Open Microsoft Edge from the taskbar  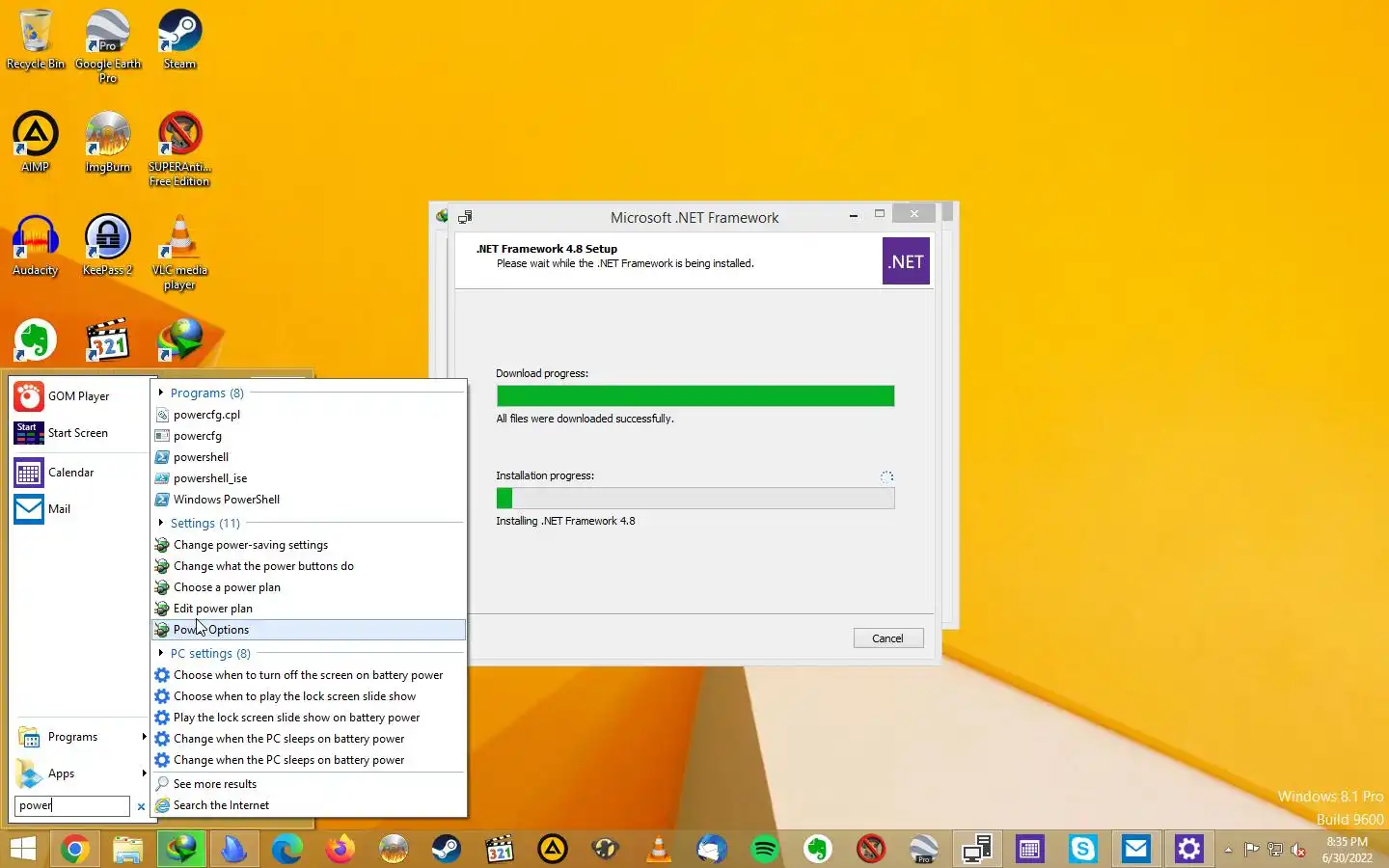[286, 849]
